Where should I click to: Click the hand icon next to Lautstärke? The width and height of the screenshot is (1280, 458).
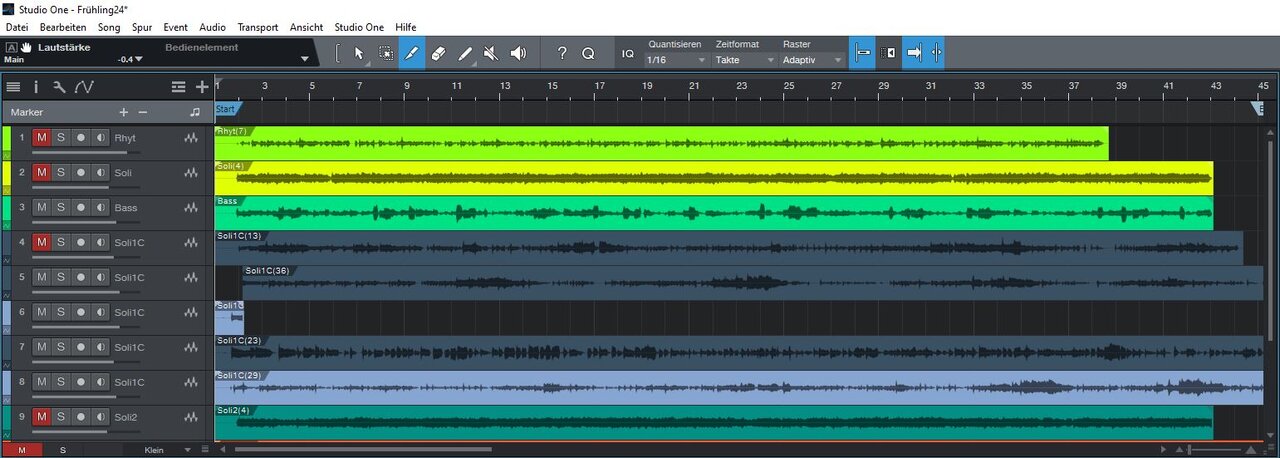point(26,47)
